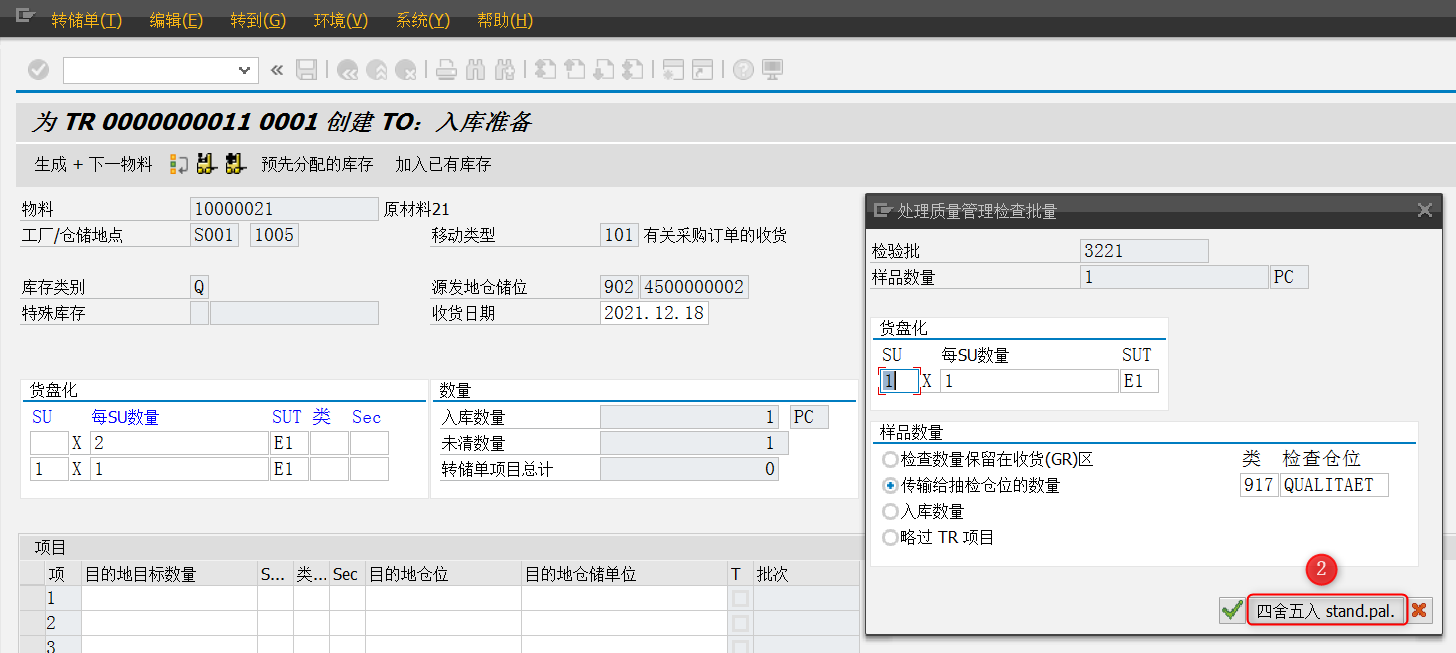The width and height of the screenshot is (1456, 653).
Task: Confirm the dialog with the green checkmark
Action: pos(1231,610)
